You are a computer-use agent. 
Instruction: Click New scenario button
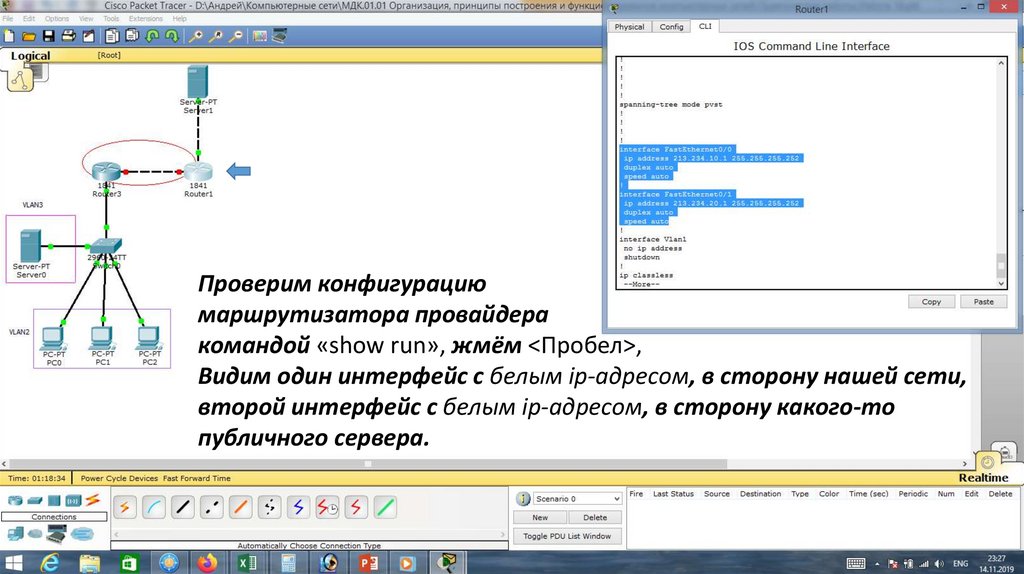click(x=540, y=517)
